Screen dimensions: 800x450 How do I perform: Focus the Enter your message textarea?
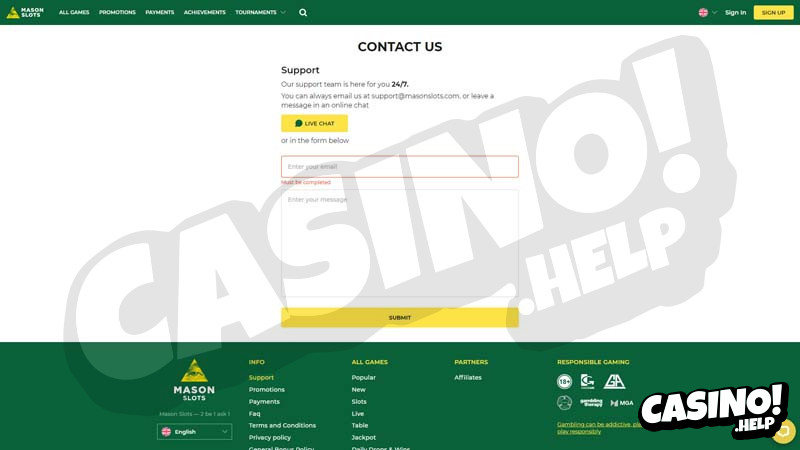pos(400,243)
